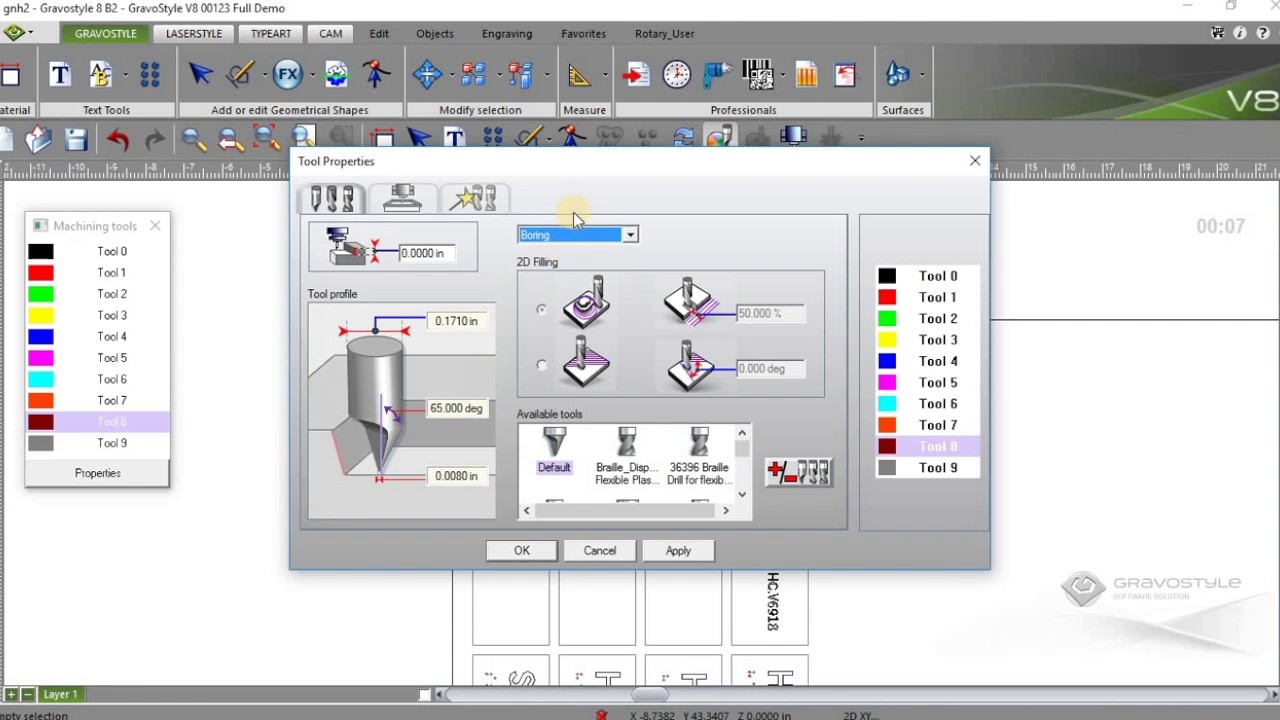
Task: Select the spiral 2D filling radio button
Action: (x=541, y=310)
